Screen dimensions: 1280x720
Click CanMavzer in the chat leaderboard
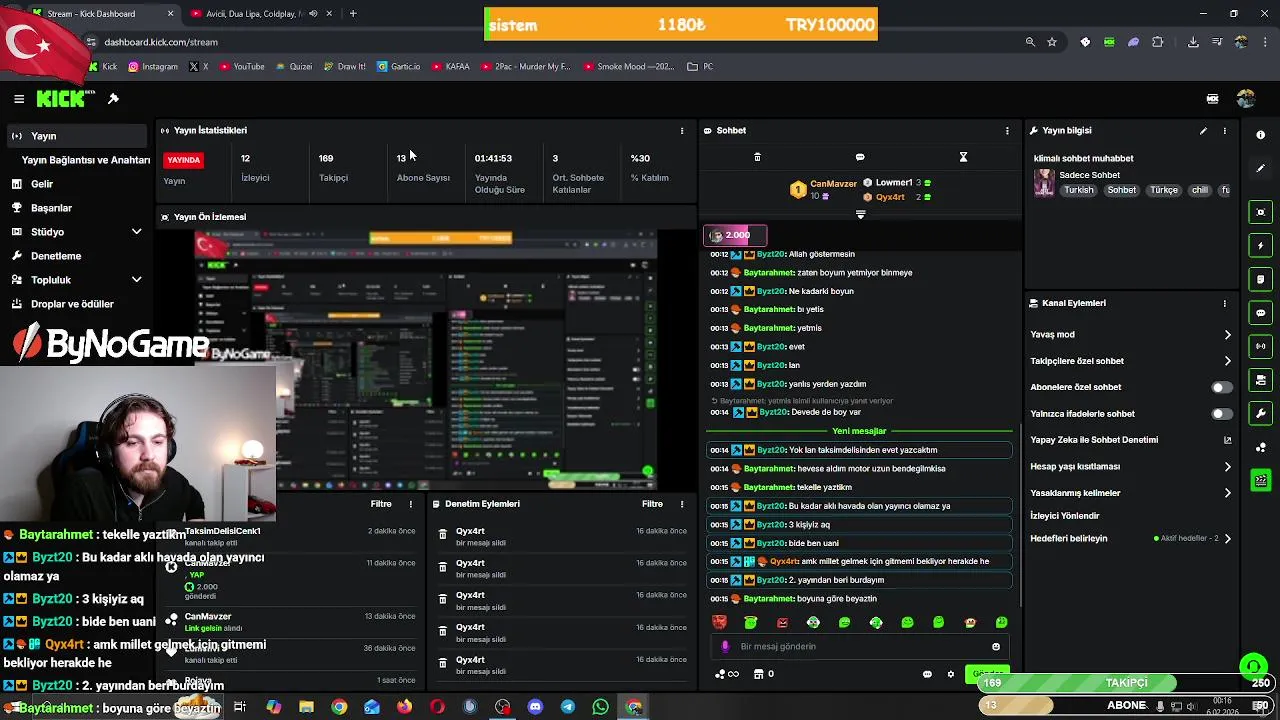(x=833, y=184)
